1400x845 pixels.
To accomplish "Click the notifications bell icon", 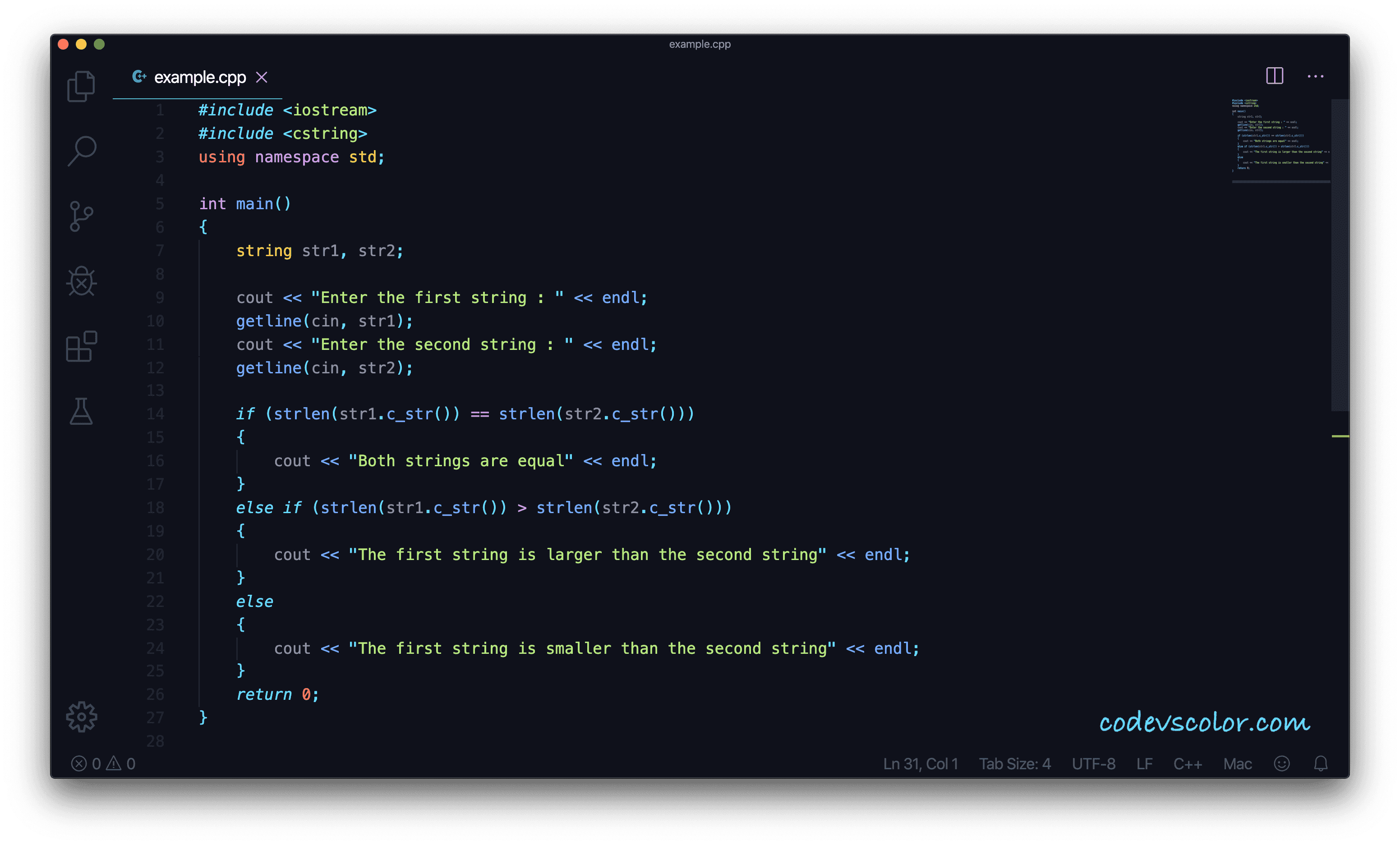I will coord(1321,764).
